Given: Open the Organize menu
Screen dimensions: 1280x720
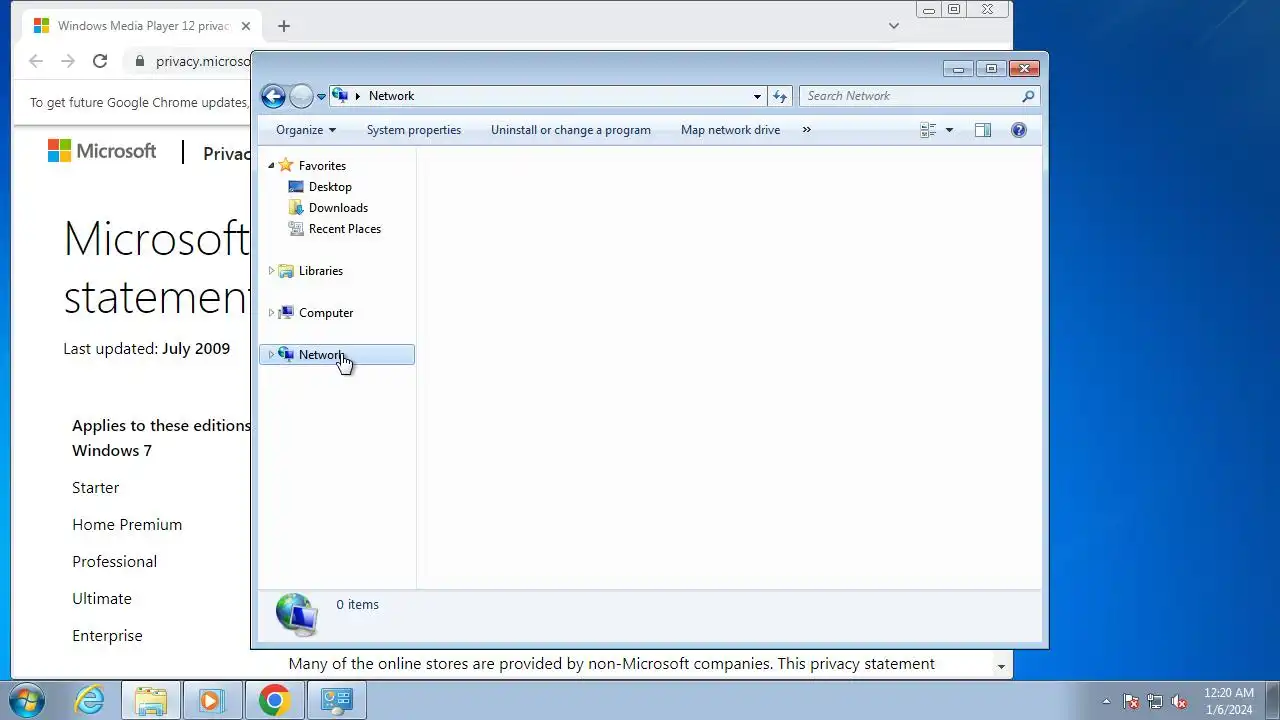Looking at the screenshot, I should pyautogui.click(x=306, y=130).
